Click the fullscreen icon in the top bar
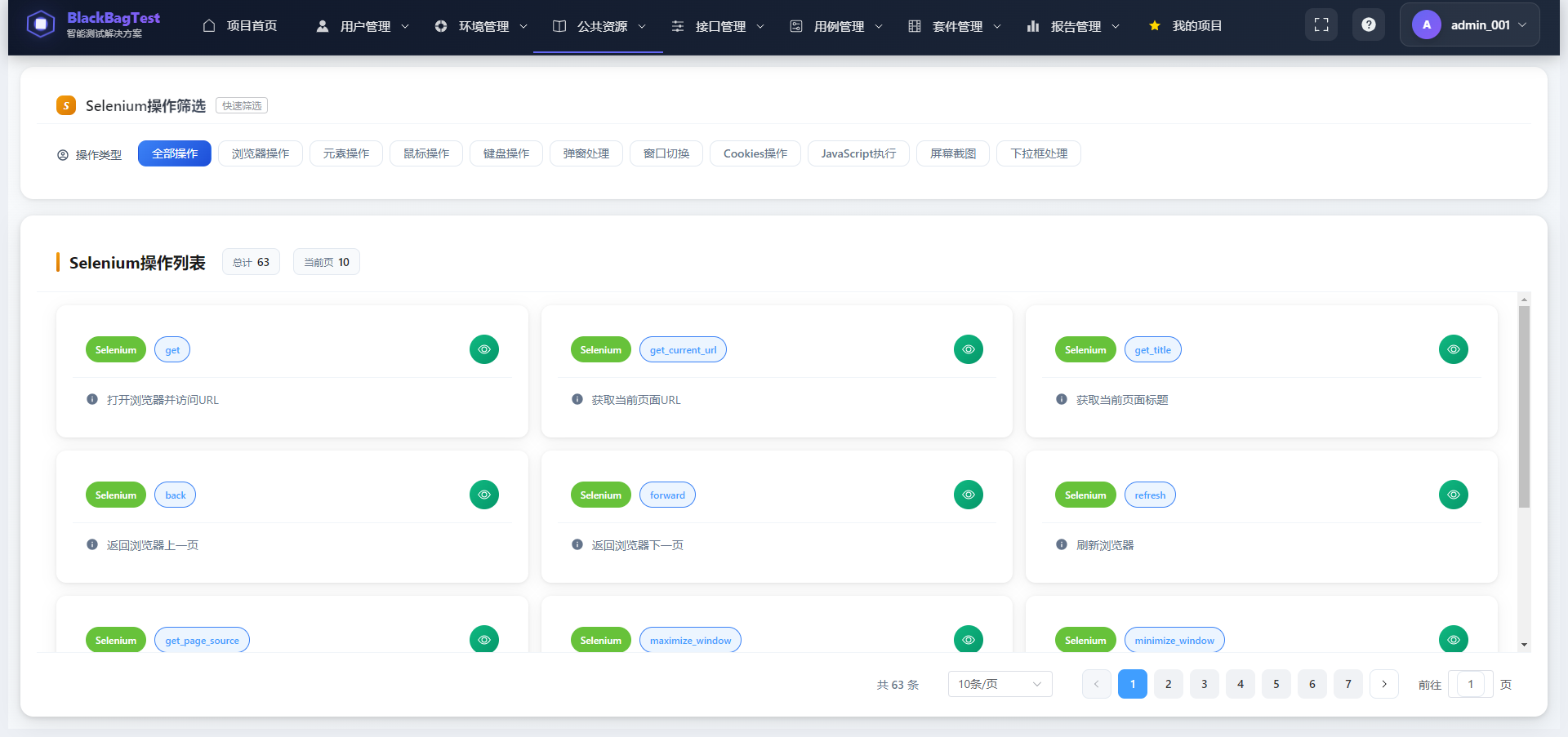Viewport: 1568px width, 737px height. pos(1321,24)
